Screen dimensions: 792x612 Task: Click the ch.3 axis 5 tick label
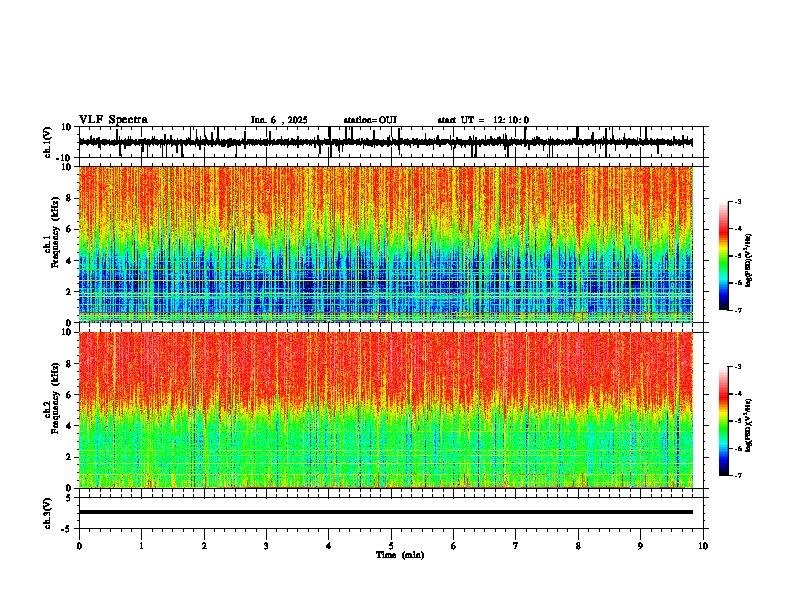tap(70, 498)
